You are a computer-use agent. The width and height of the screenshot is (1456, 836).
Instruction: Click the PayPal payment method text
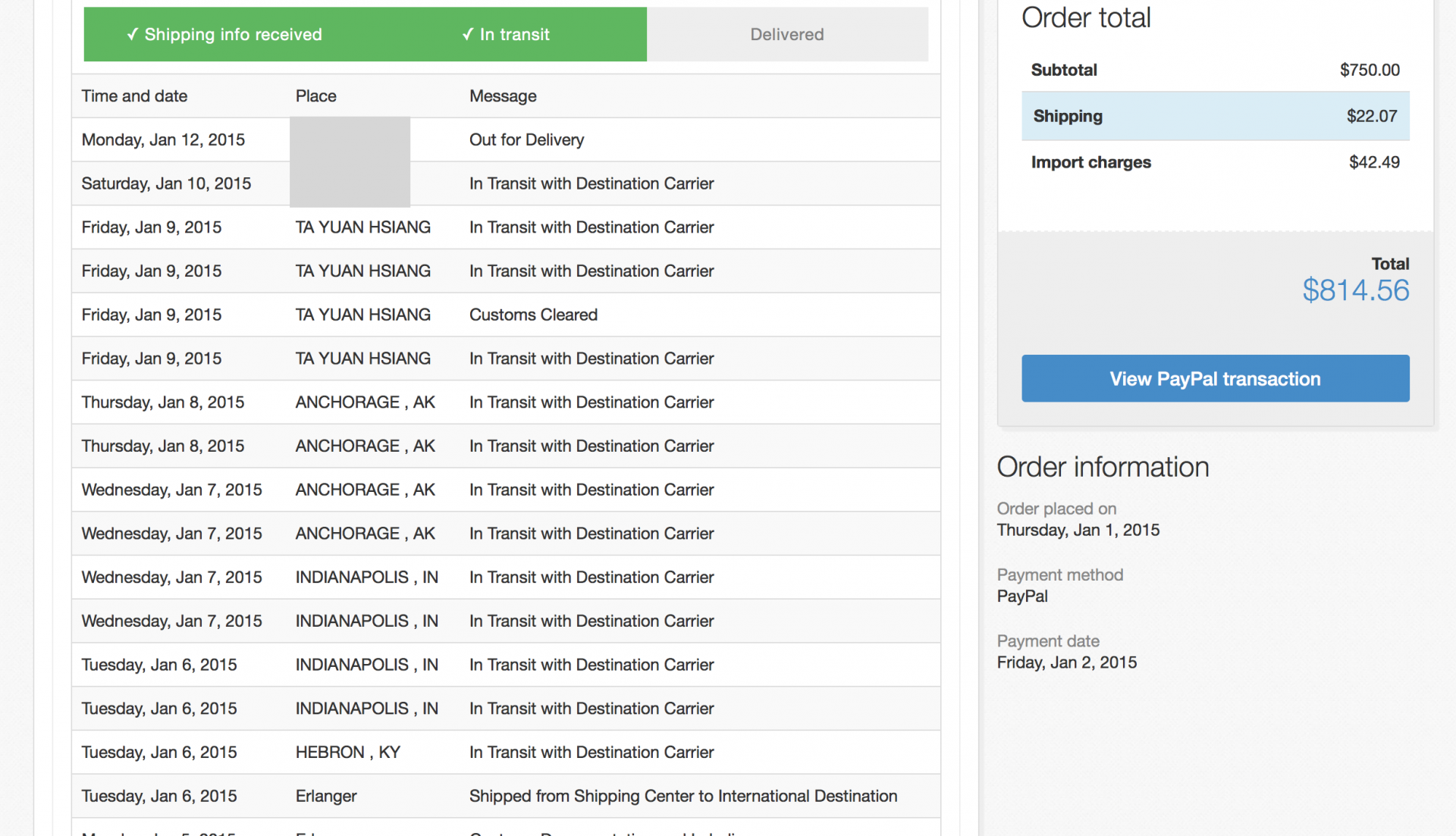coord(1022,596)
